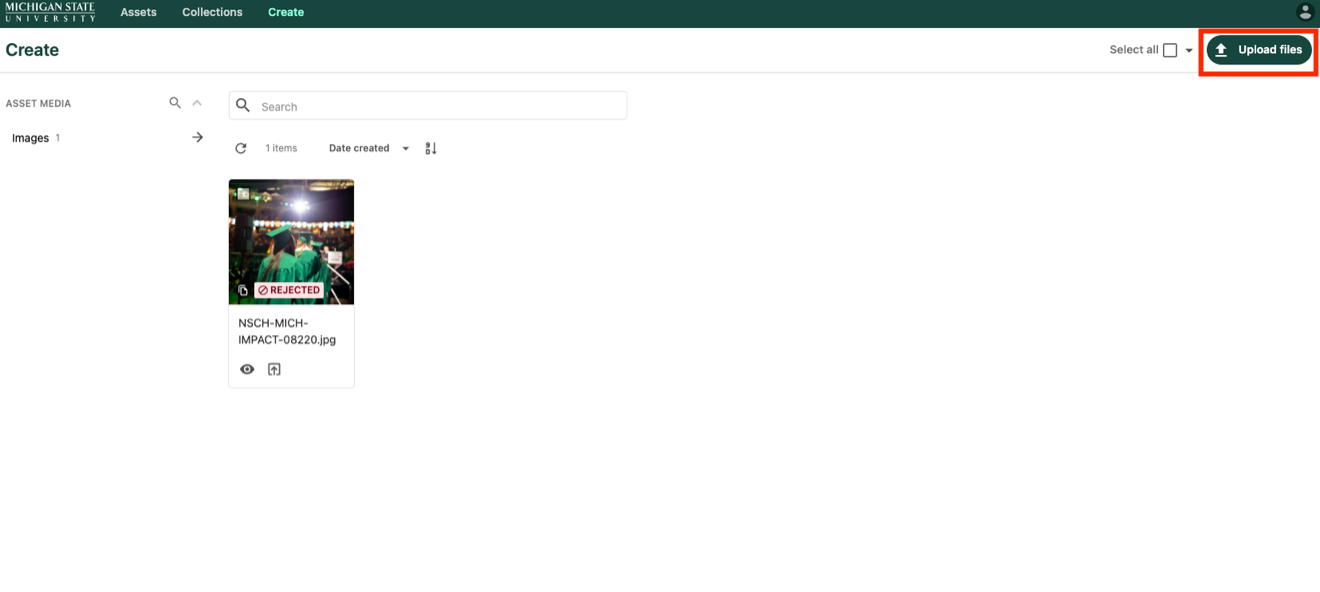Collapse the Asset Media section
This screenshot has width=1320, height=592.
pos(197,103)
